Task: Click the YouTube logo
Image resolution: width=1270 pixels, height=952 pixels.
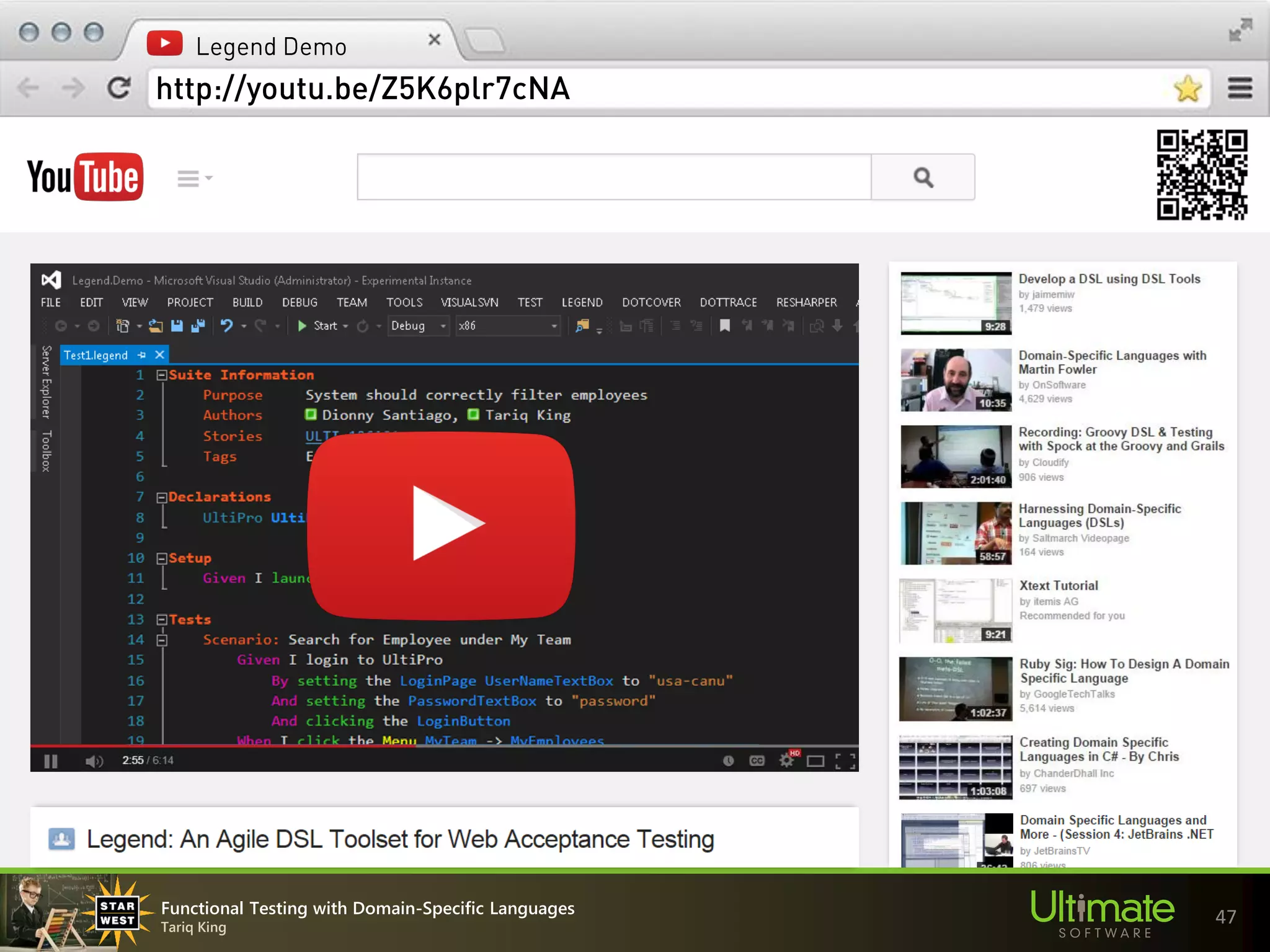Action: [85, 177]
